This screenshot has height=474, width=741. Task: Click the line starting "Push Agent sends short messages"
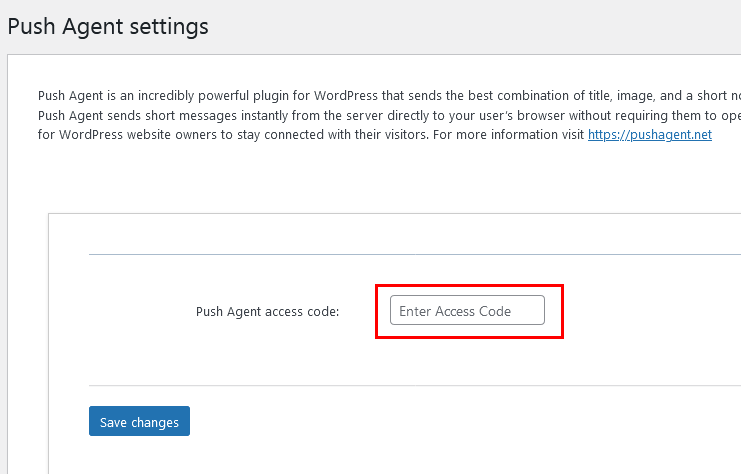click(x=389, y=115)
